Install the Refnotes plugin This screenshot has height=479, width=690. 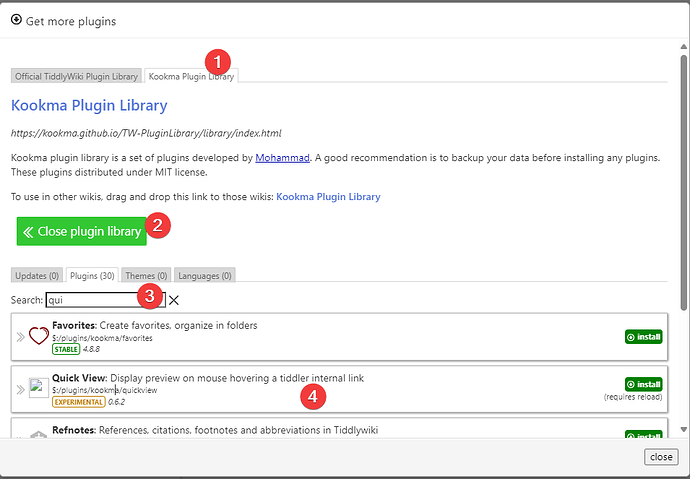(x=644, y=435)
